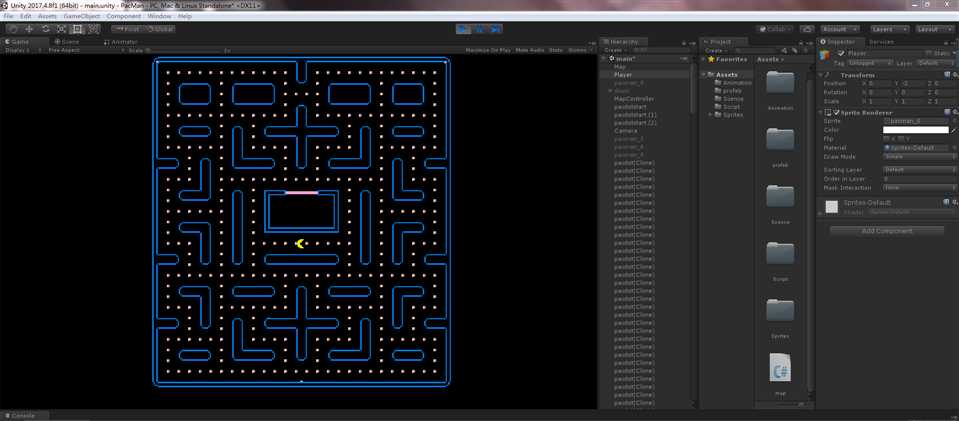Click the Transform component help book icon
The height and width of the screenshot is (421, 959).
click(946, 75)
